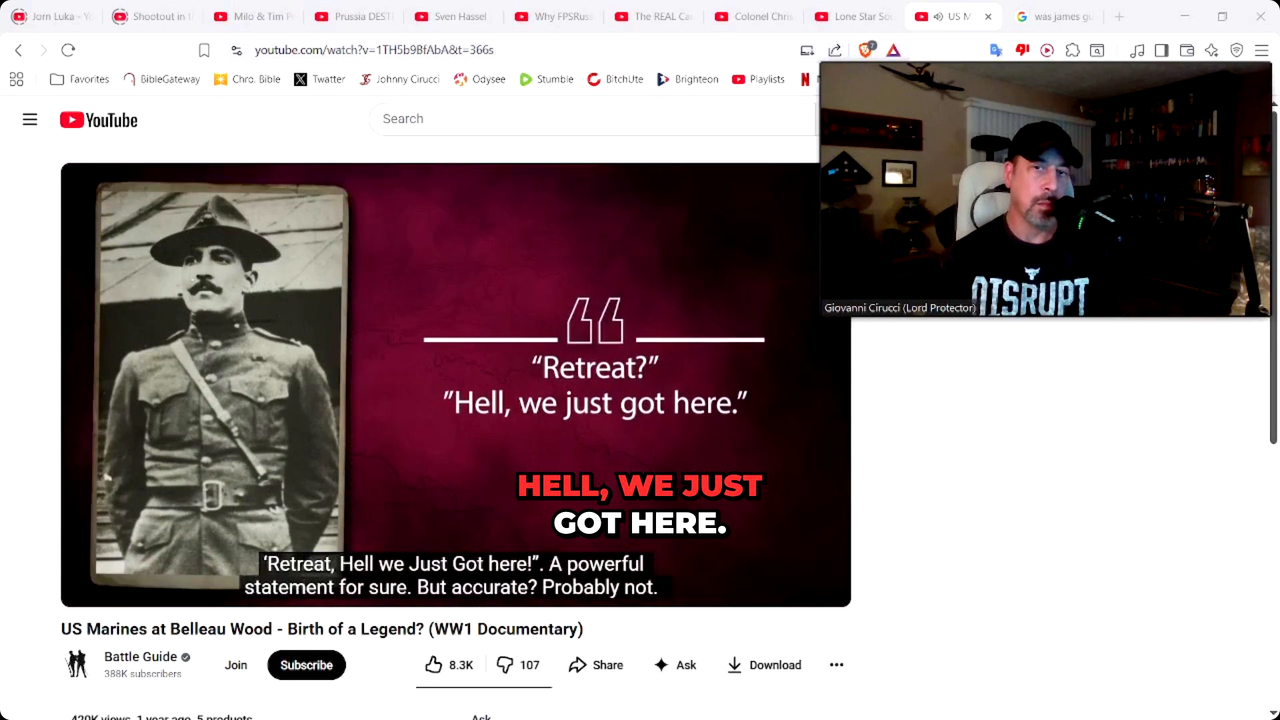1280x720 pixels.
Task: Reload the current page
Action: [x=68, y=50]
